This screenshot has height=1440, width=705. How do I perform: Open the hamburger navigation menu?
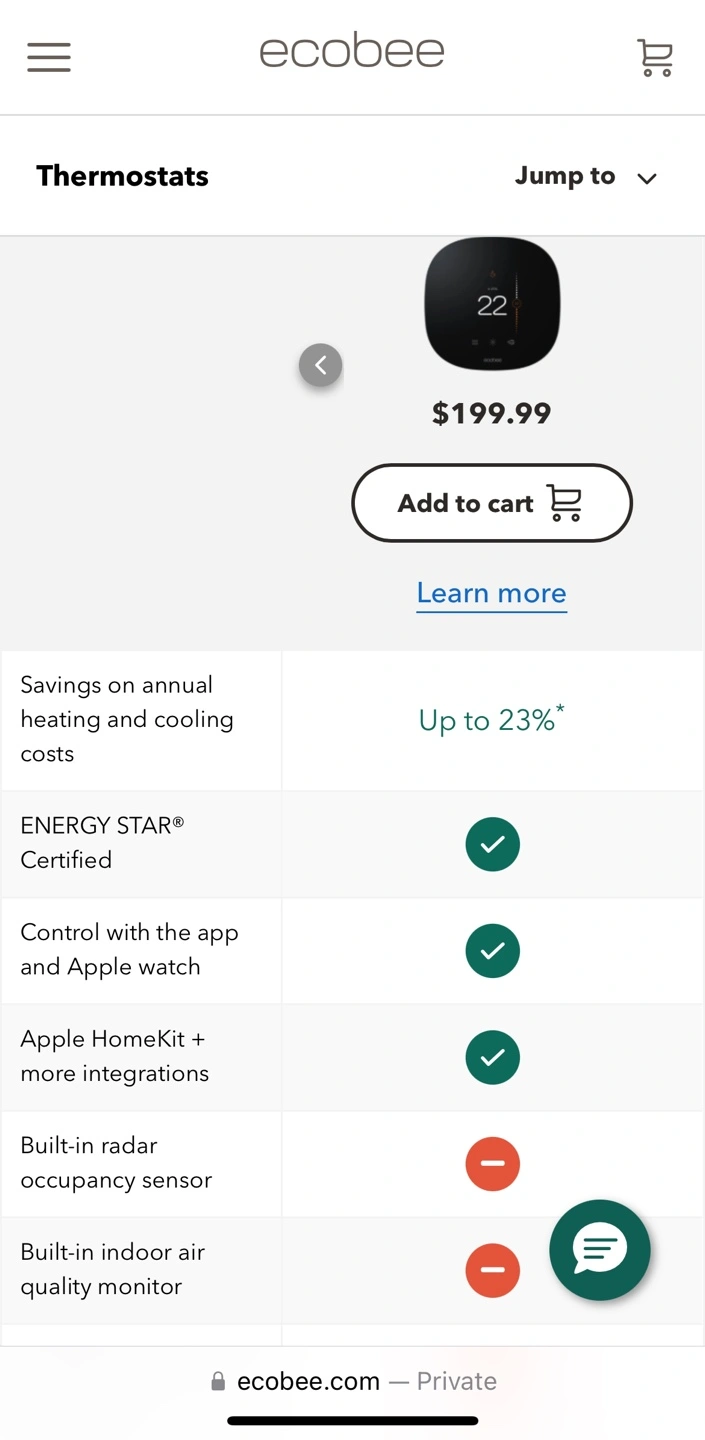pyautogui.click(x=49, y=57)
